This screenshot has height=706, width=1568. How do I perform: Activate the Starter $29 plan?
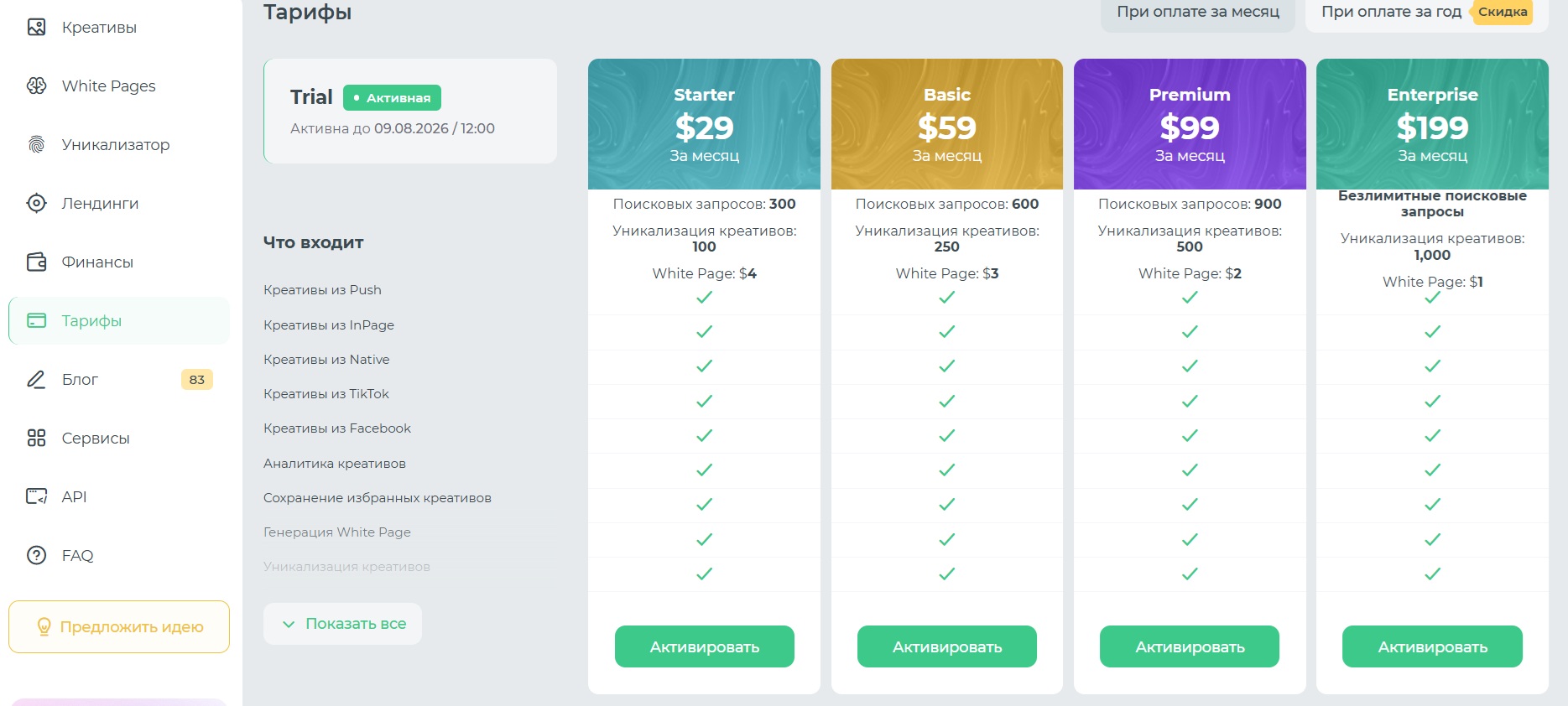[705, 646]
